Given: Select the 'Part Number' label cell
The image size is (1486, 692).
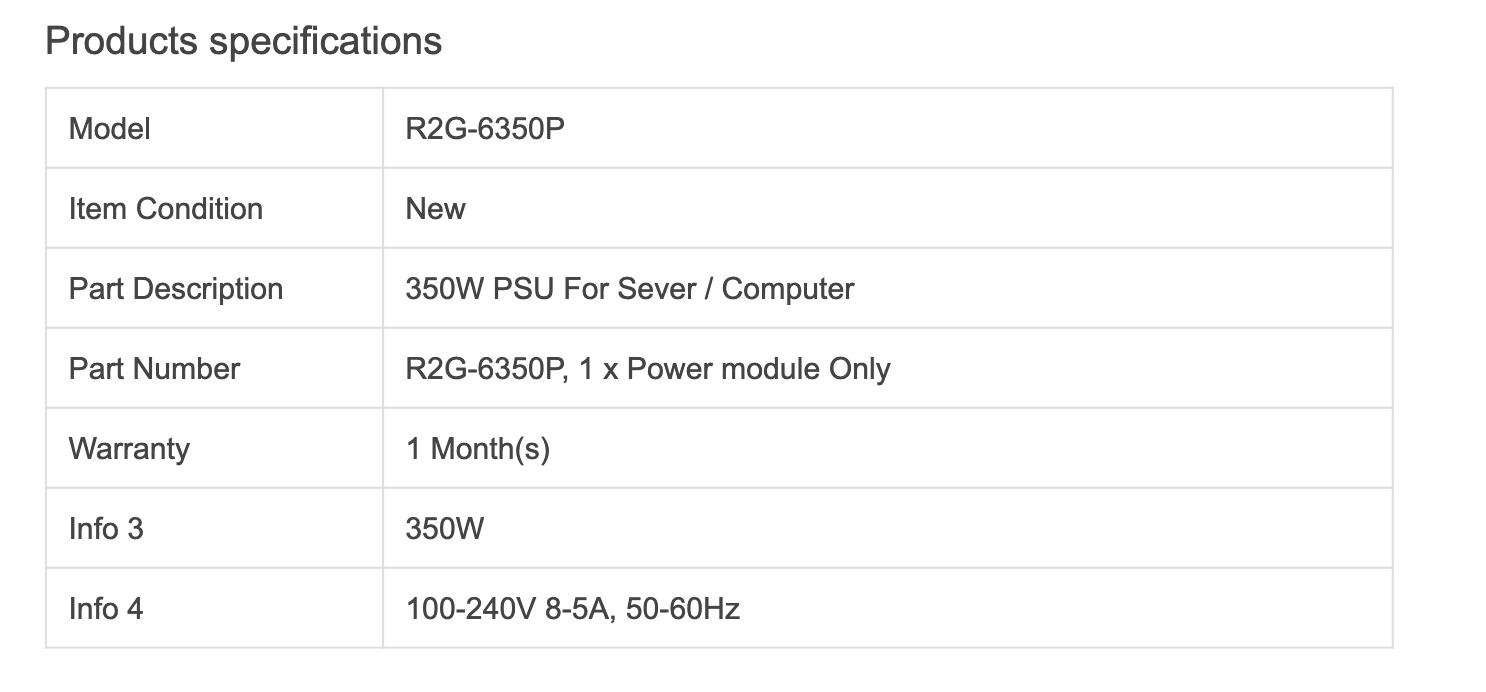Looking at the screenshot, I should [154, 369].
